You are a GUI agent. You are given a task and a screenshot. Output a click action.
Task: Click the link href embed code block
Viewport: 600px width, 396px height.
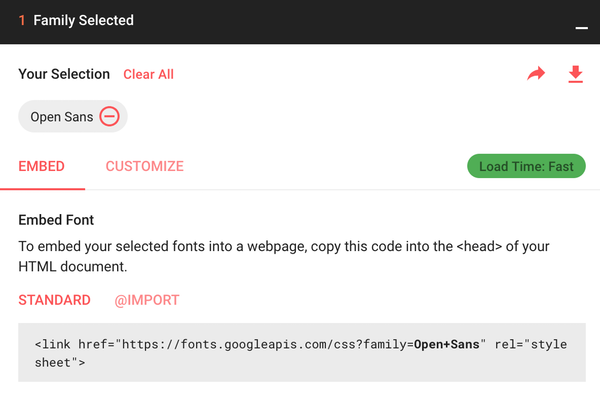[x=302, y=352]
